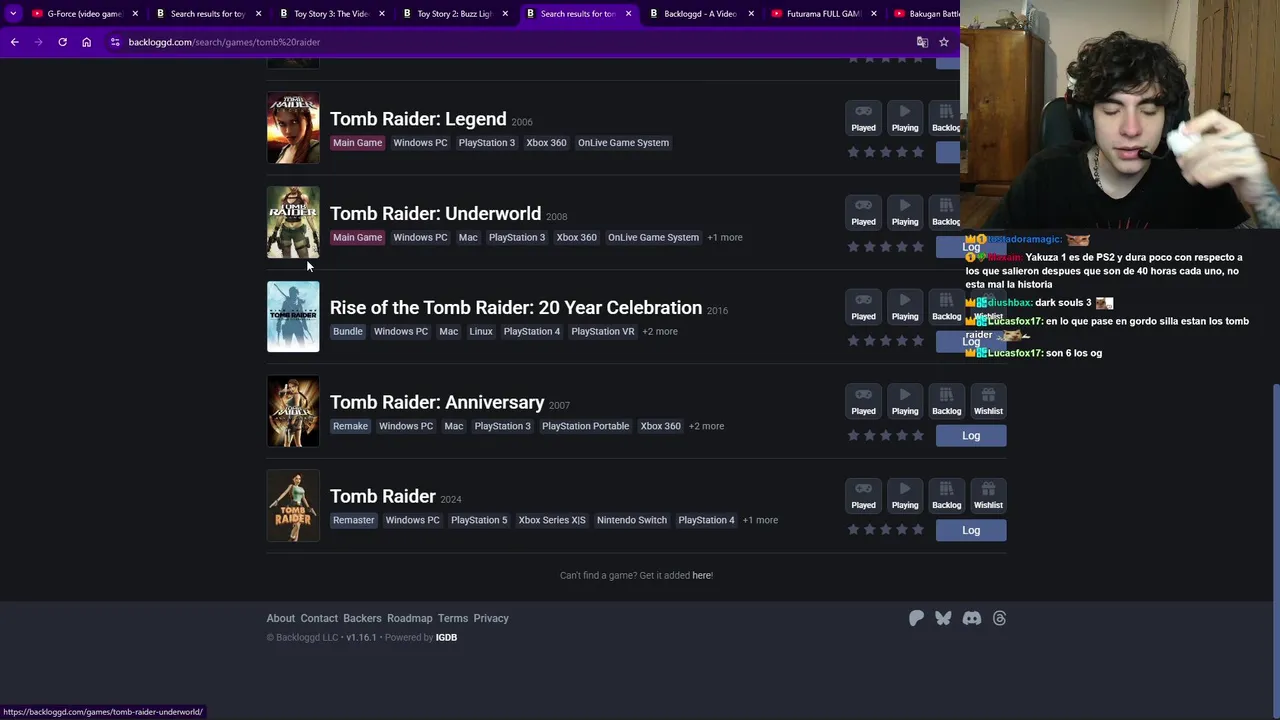1280x720 pixels.
Task: Reload the current page
Action: [62, 42]
